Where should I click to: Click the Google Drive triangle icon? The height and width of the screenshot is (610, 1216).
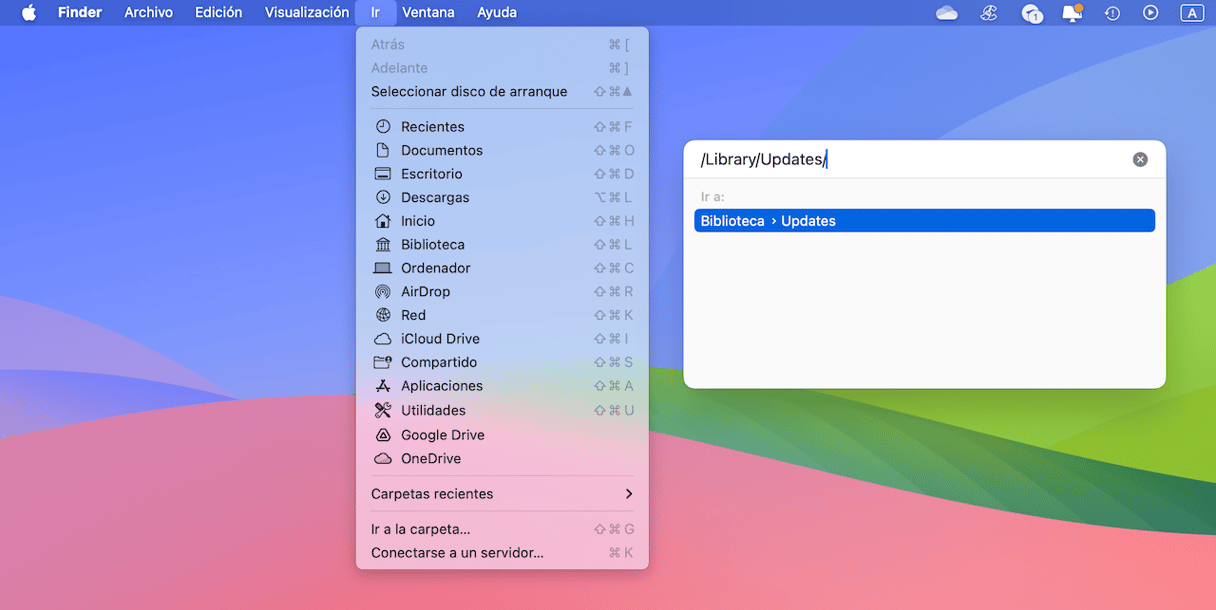click(382, 435)
